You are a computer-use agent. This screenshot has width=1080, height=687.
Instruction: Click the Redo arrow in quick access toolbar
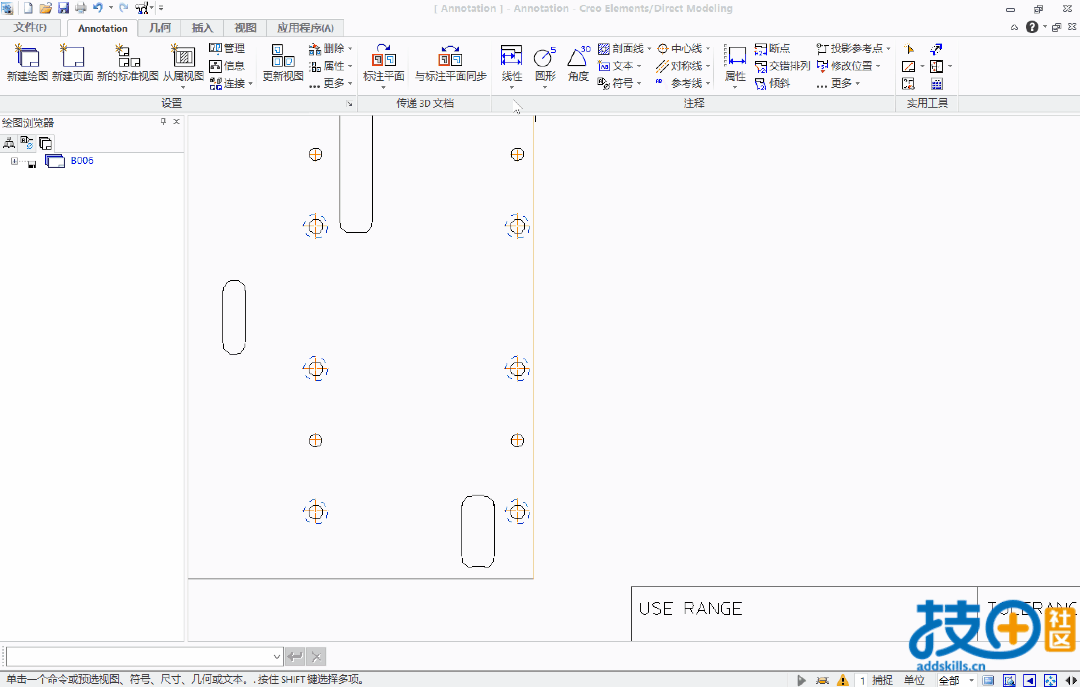click(124, 8)
